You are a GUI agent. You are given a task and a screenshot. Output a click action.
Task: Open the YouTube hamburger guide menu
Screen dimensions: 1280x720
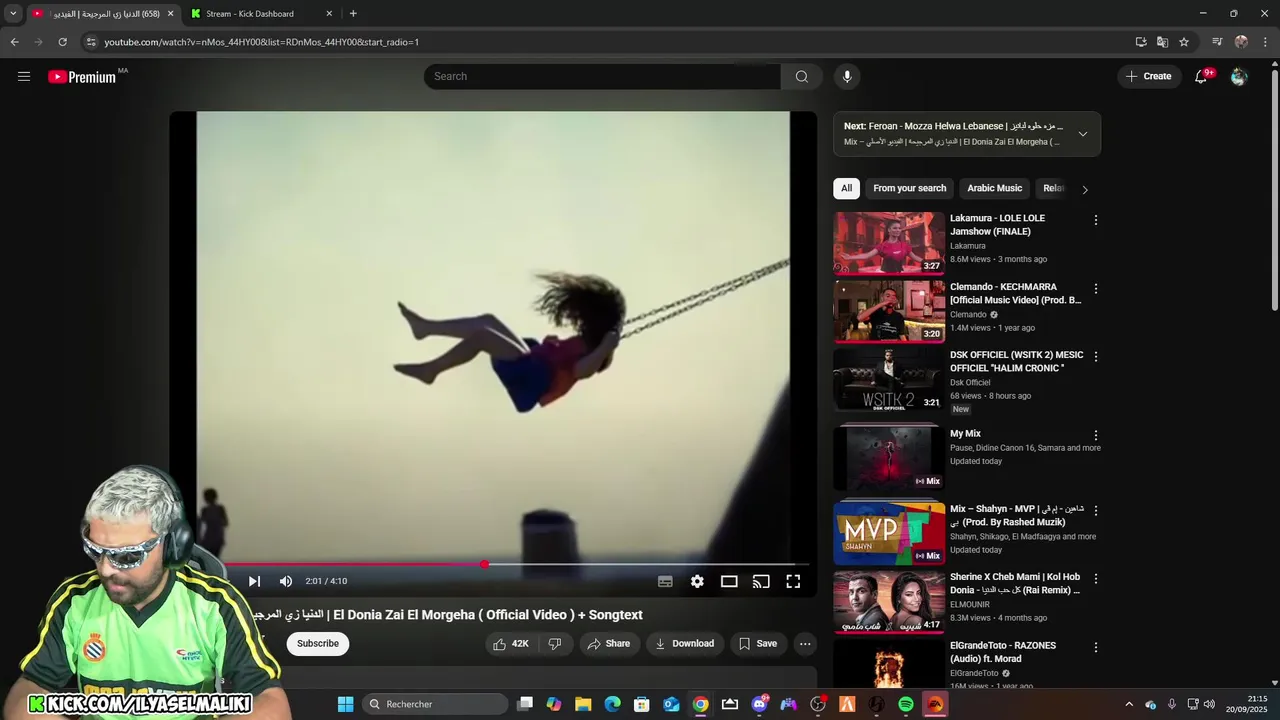click(x=24, y=76)
